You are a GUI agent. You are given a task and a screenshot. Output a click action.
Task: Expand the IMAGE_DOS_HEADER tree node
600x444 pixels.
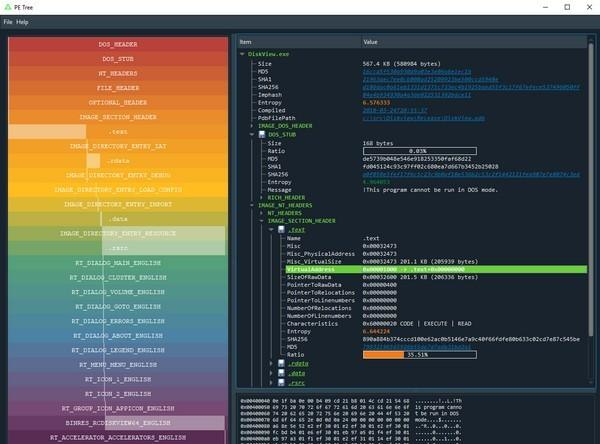pos(250,126)
